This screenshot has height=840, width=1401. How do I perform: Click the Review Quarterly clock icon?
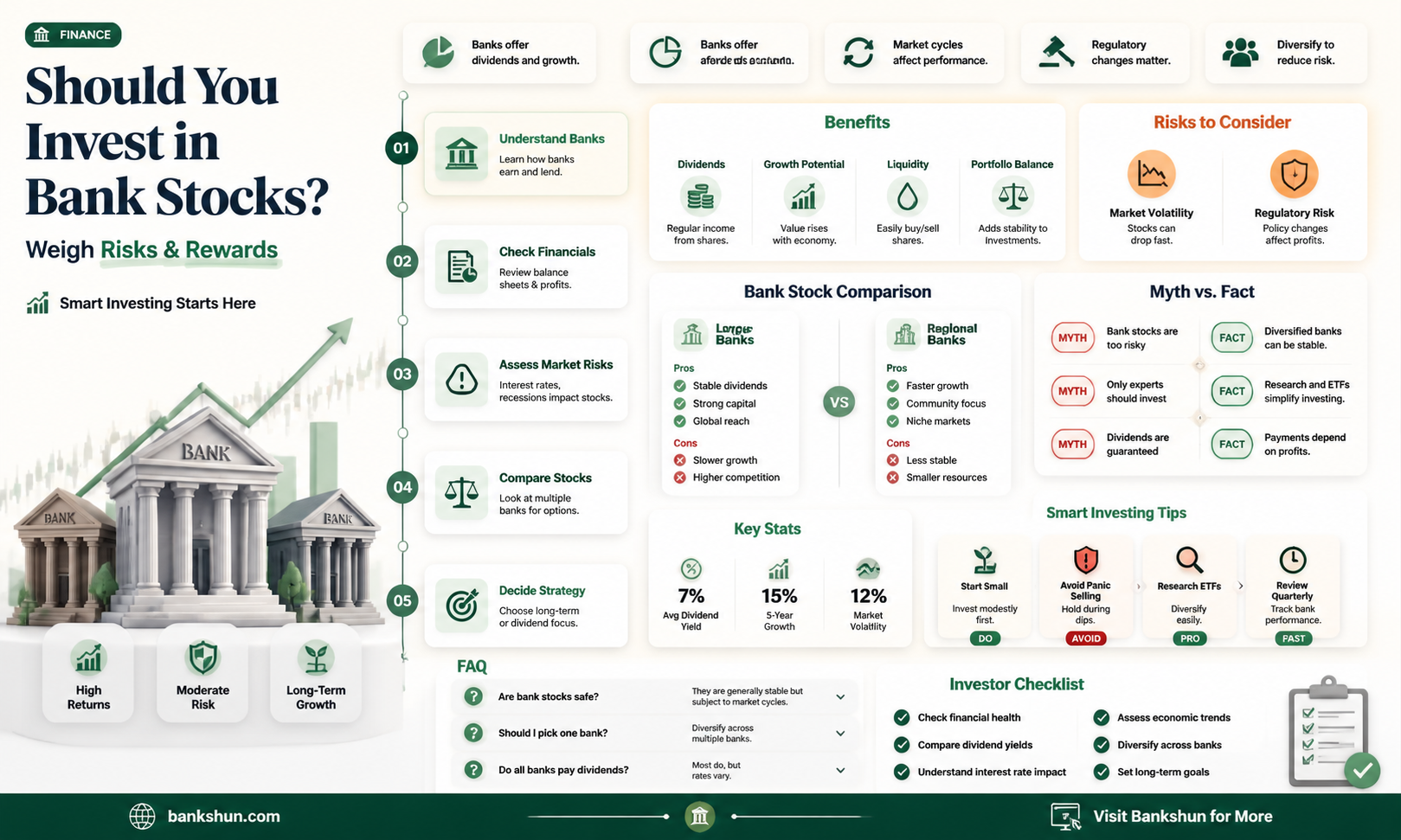click(x=1293, y=560)
